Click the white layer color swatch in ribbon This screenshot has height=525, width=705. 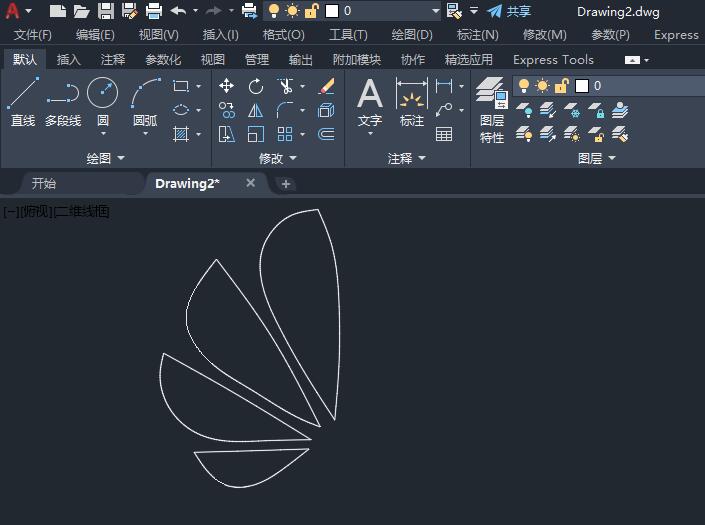(x=582, y=85)
